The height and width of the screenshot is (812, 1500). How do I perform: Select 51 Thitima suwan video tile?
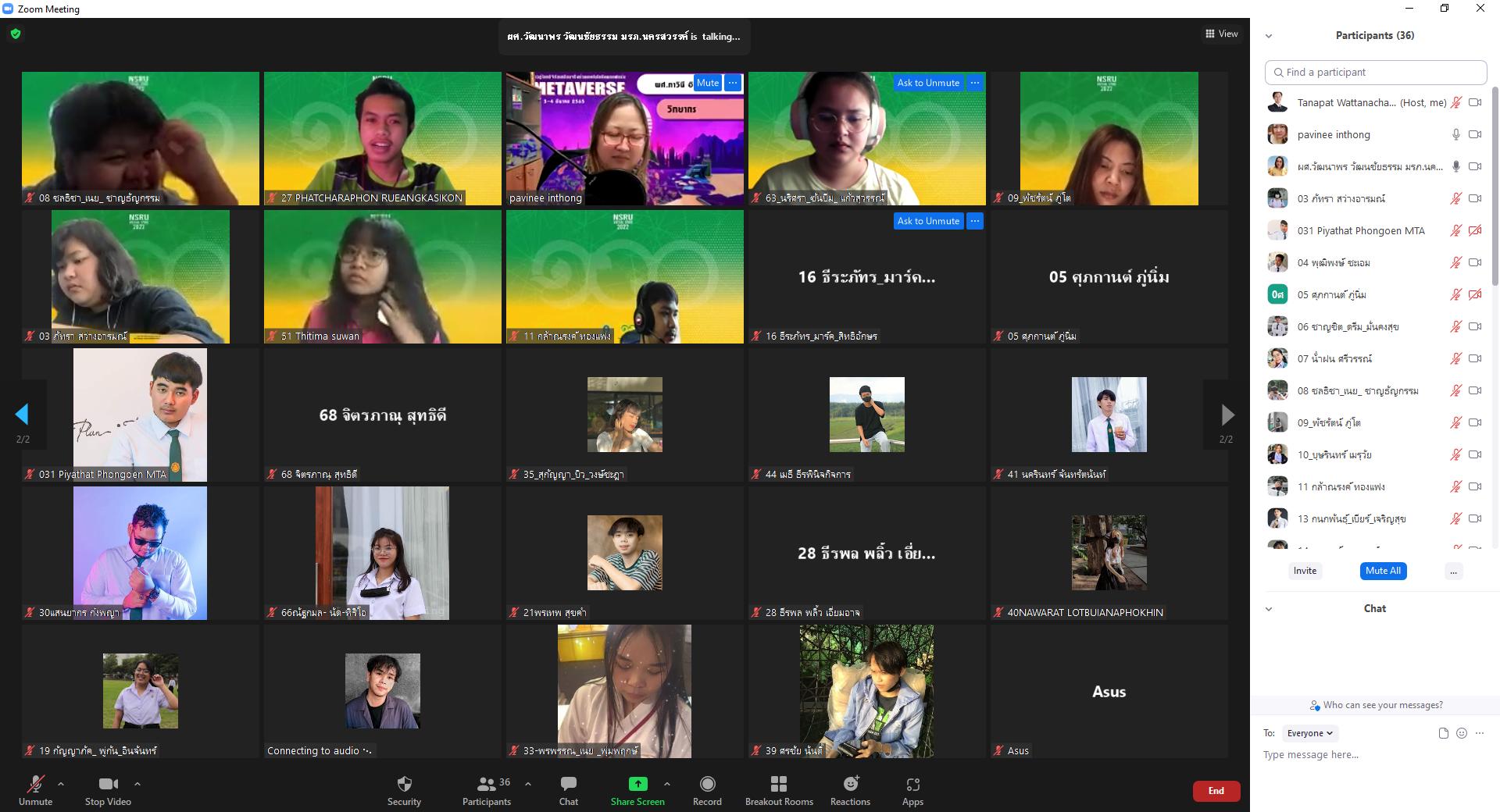pos(383,276)
